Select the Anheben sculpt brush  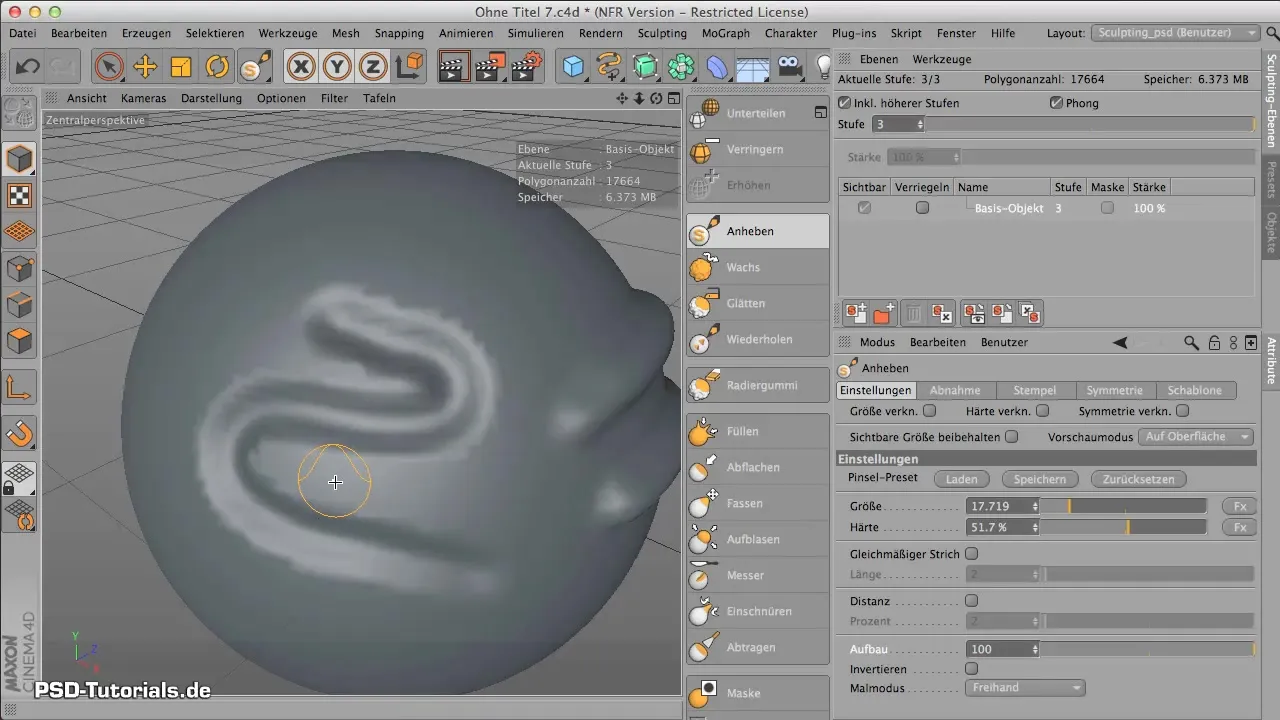tap(757, 231)
